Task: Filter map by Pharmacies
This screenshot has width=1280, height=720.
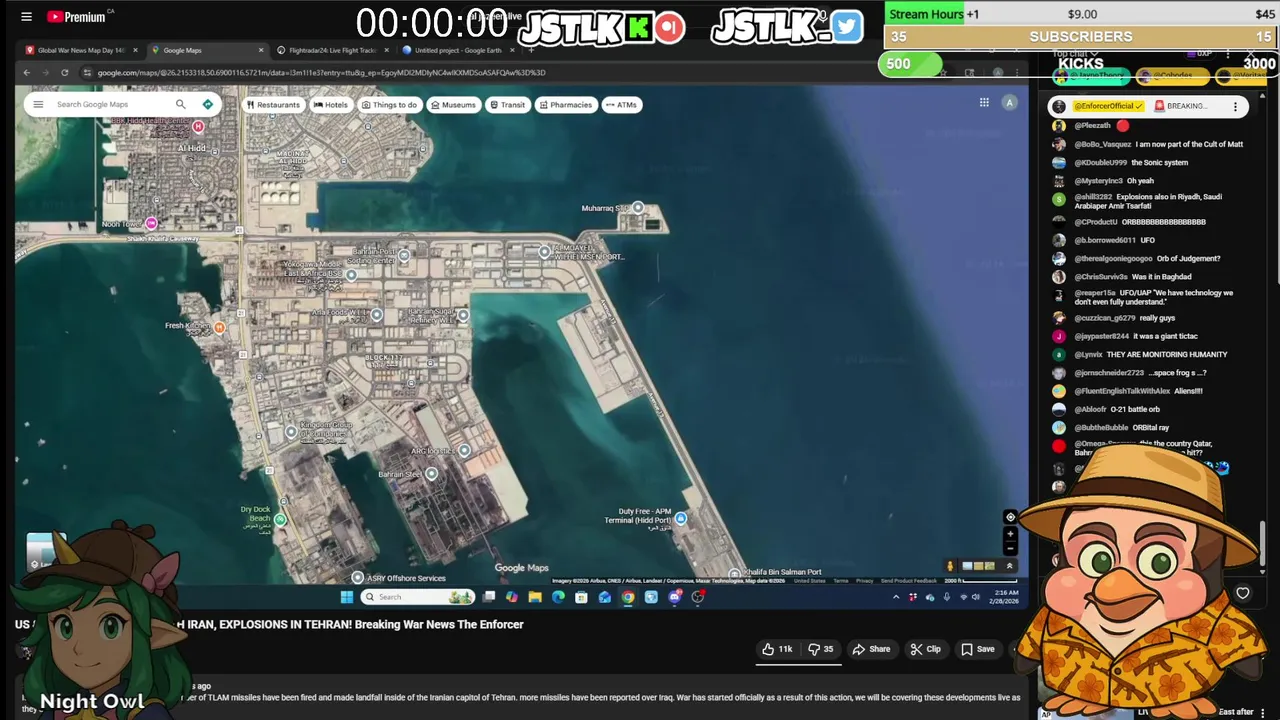Action: pyautogui.click(x=565, y=105)
